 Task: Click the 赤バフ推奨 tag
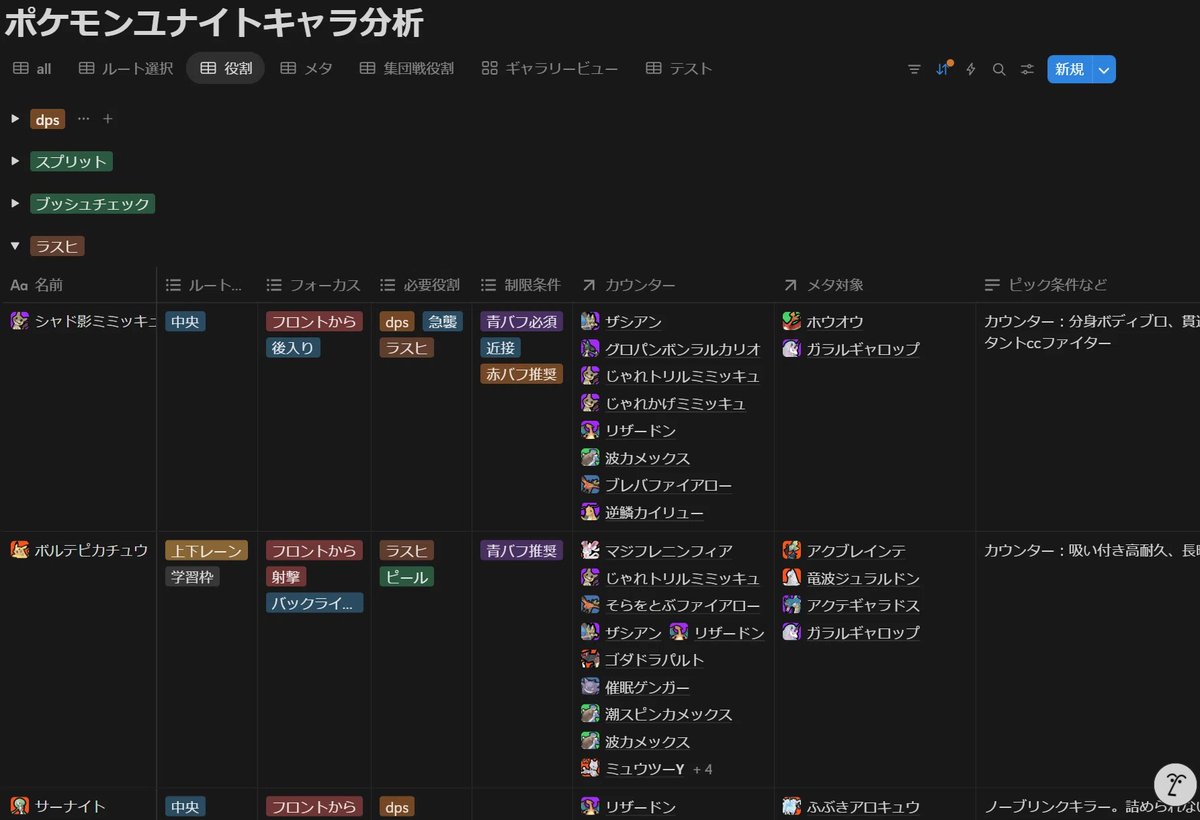click(x=522, y=374)
